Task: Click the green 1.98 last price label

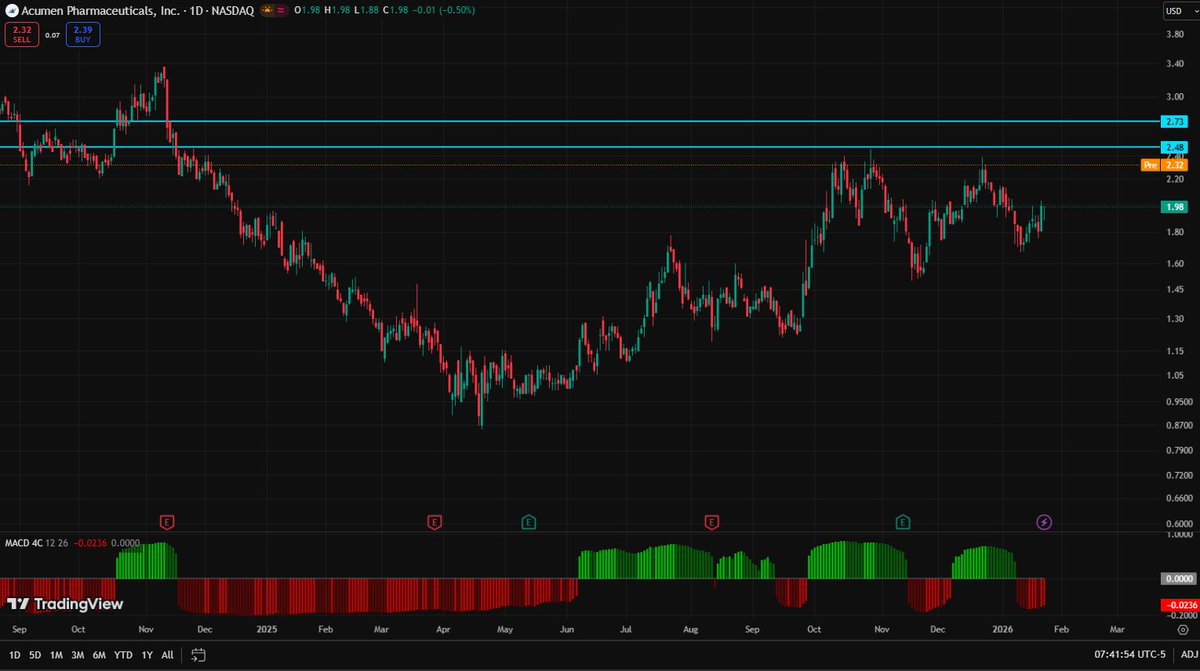Action: (1175, 207)
